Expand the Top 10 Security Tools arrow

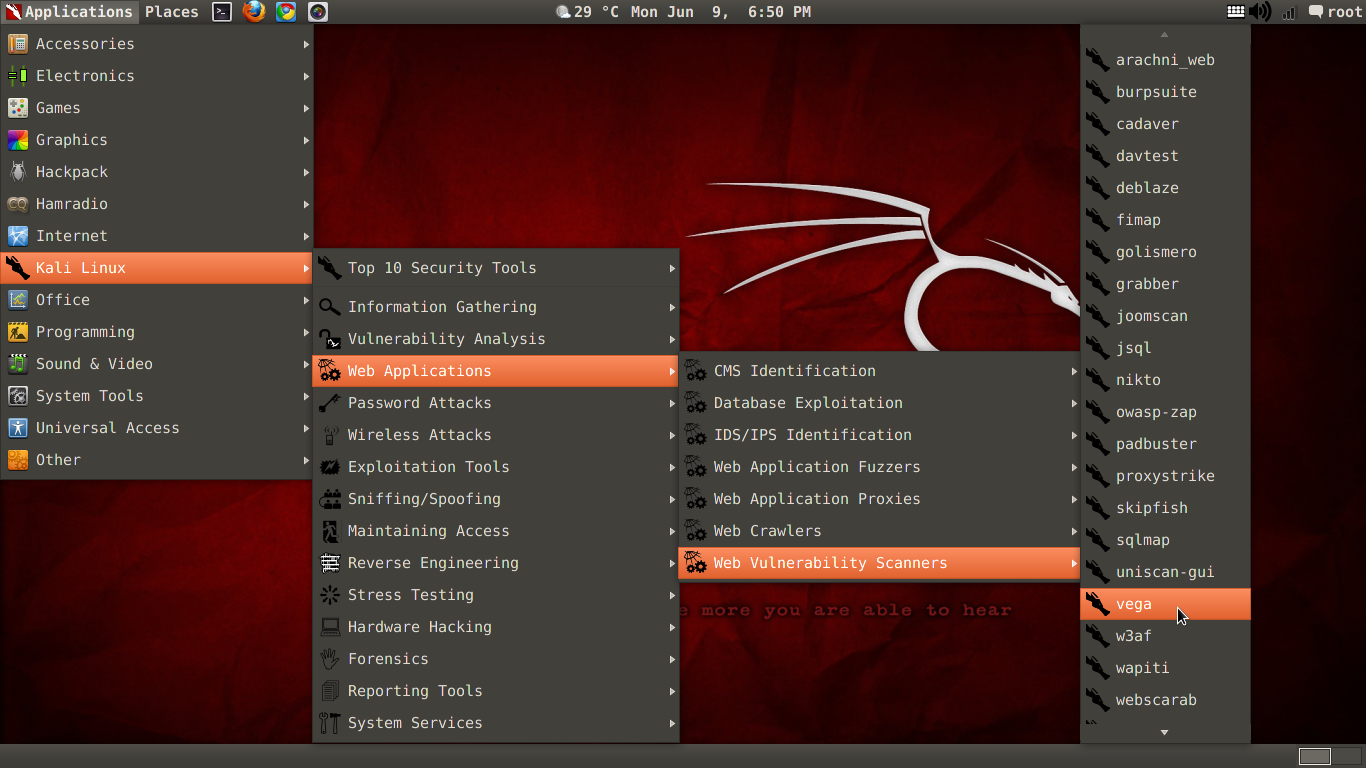(x=672, y=268)
